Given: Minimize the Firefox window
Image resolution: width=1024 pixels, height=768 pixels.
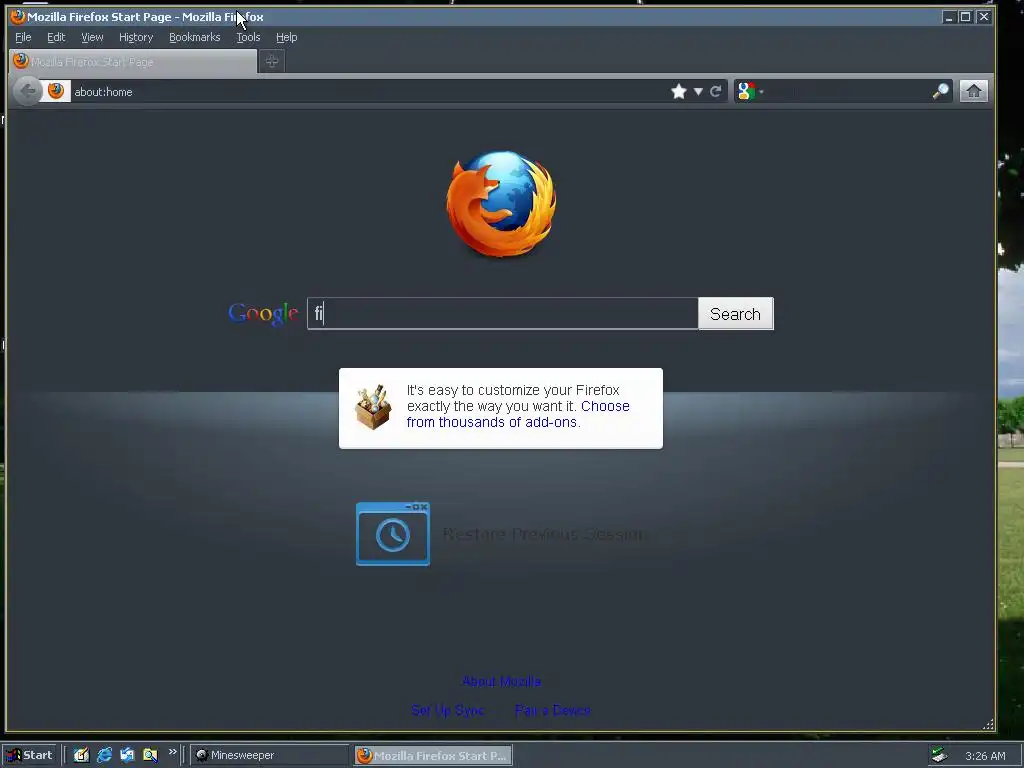Looking at the screenshot, I should (949, 17).
